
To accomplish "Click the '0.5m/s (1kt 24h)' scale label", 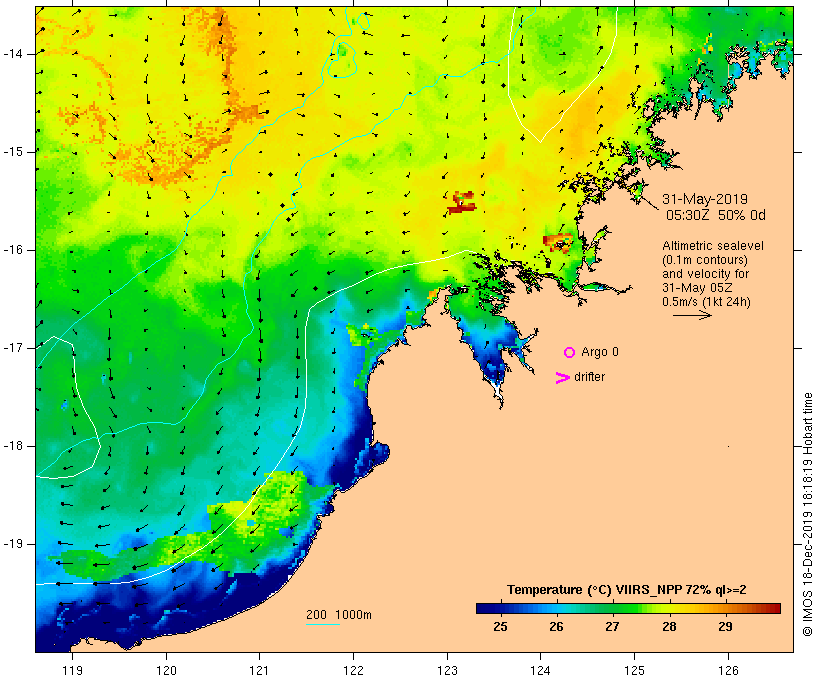I will pos(706,302).
